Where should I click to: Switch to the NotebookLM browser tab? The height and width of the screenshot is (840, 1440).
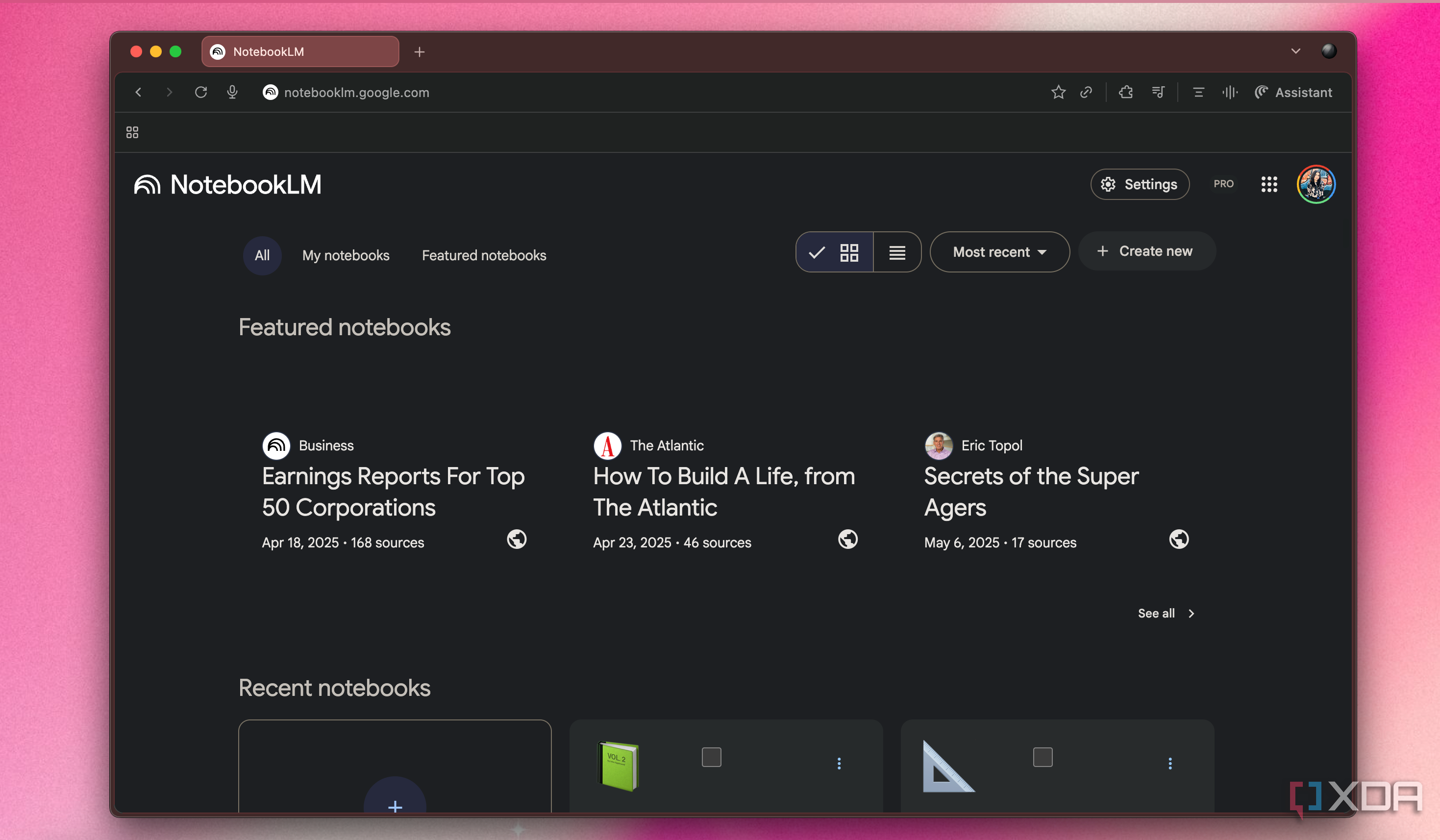(x=300, y=51)
